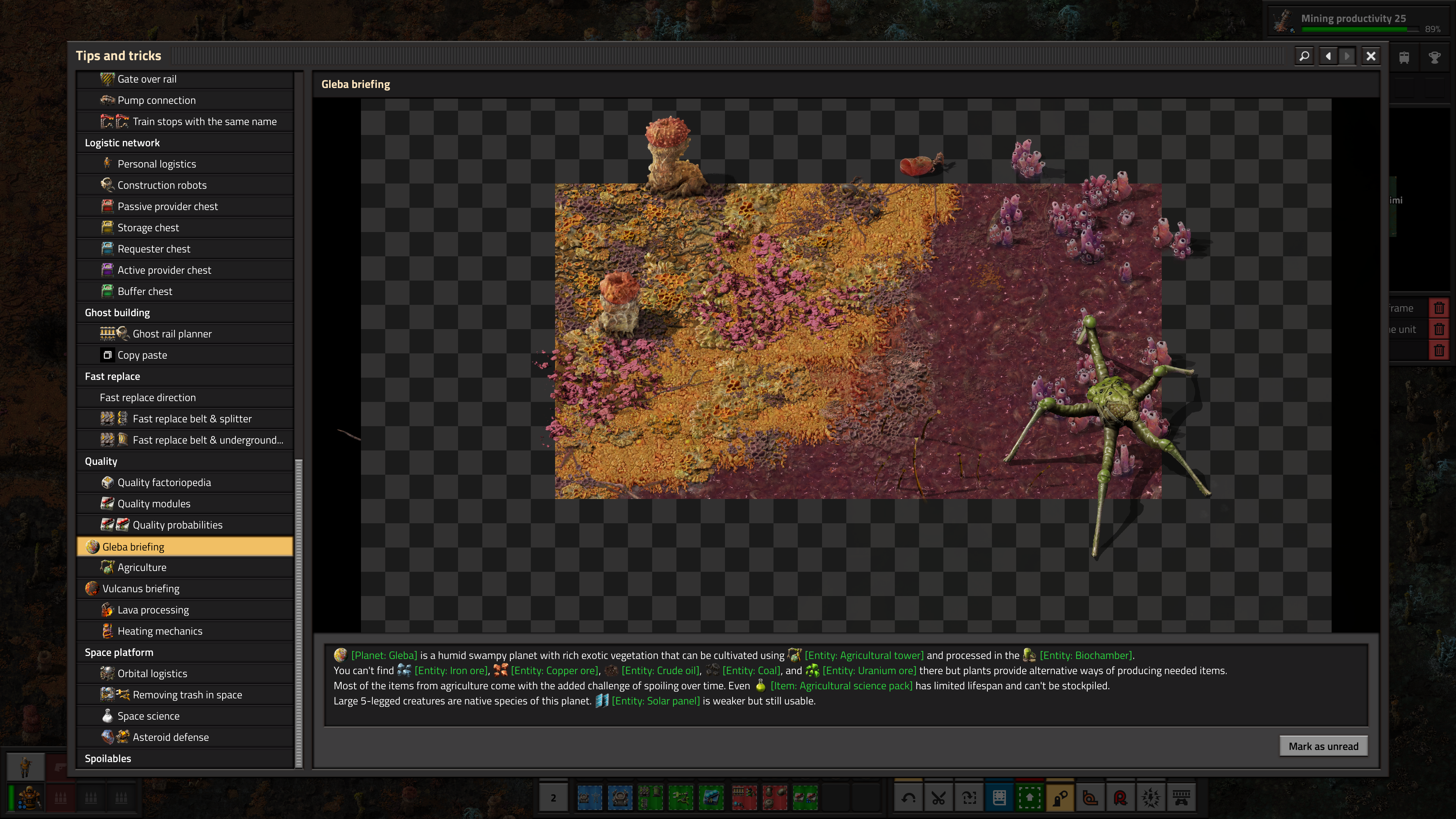Screen dimensions: 1456x819
Task: Select the second red quickbar blueprint slot
Action: pyautogui.click(x=774, y=797)
